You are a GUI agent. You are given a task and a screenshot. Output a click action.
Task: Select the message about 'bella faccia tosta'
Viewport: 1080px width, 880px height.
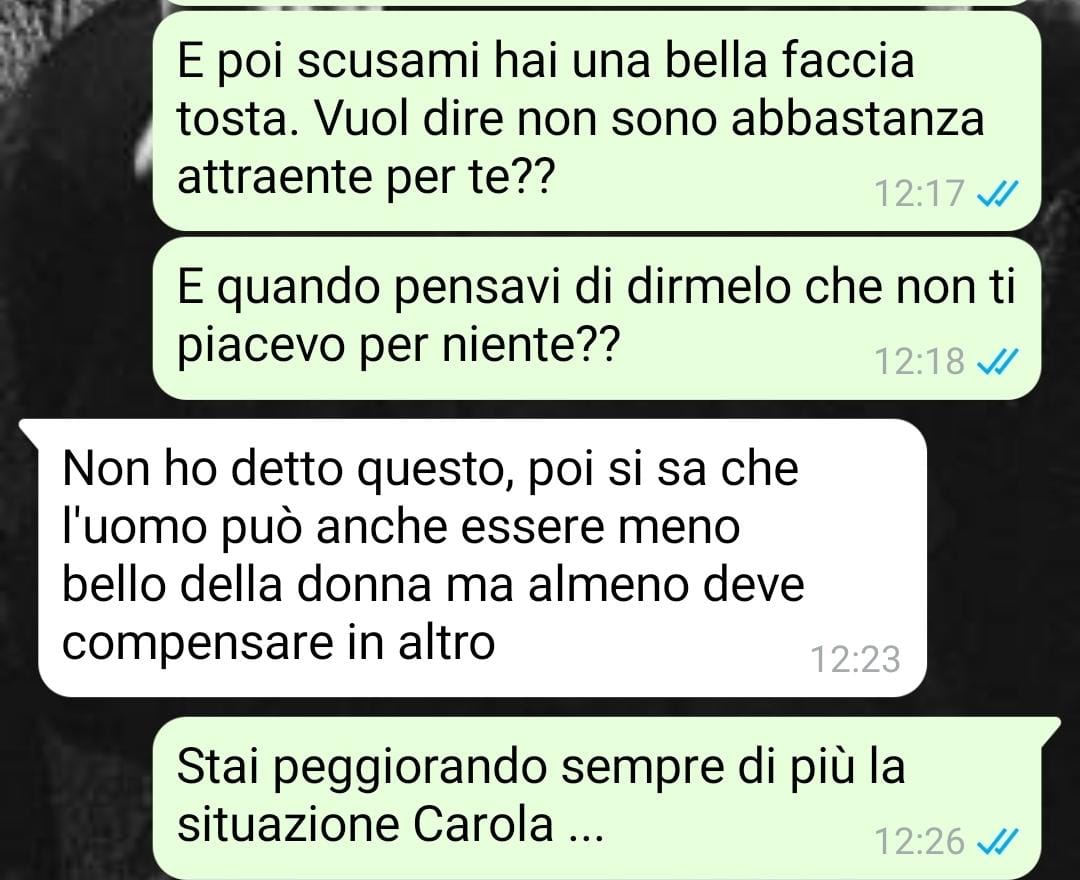point(596,121)
